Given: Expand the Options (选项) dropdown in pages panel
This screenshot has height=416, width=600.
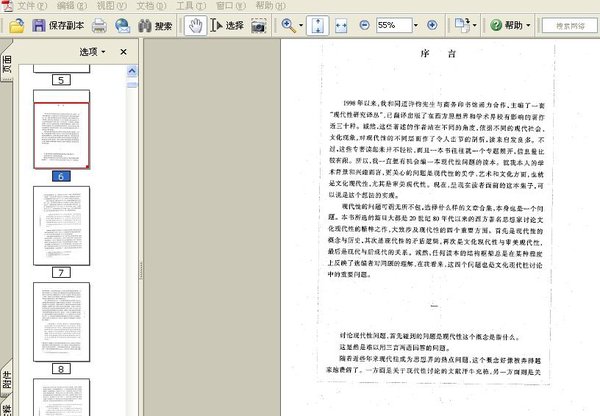Looking at the screenshot, I should tap(93, 52).
